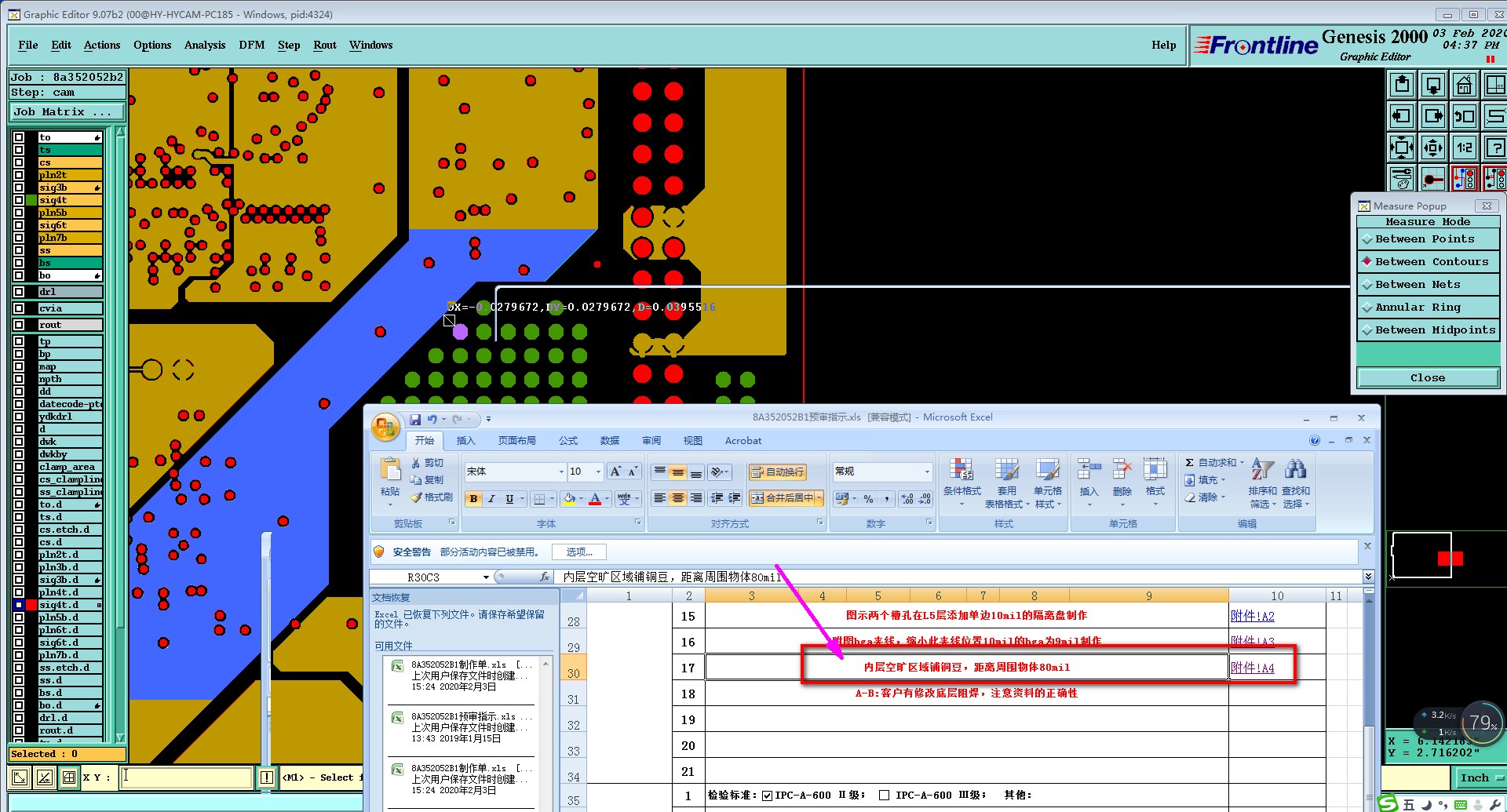The width and height of the screenshot is (1507, 812).
Task: Click the Excel formula bar text
Action: pyautogui.click(x=672, y=577)
